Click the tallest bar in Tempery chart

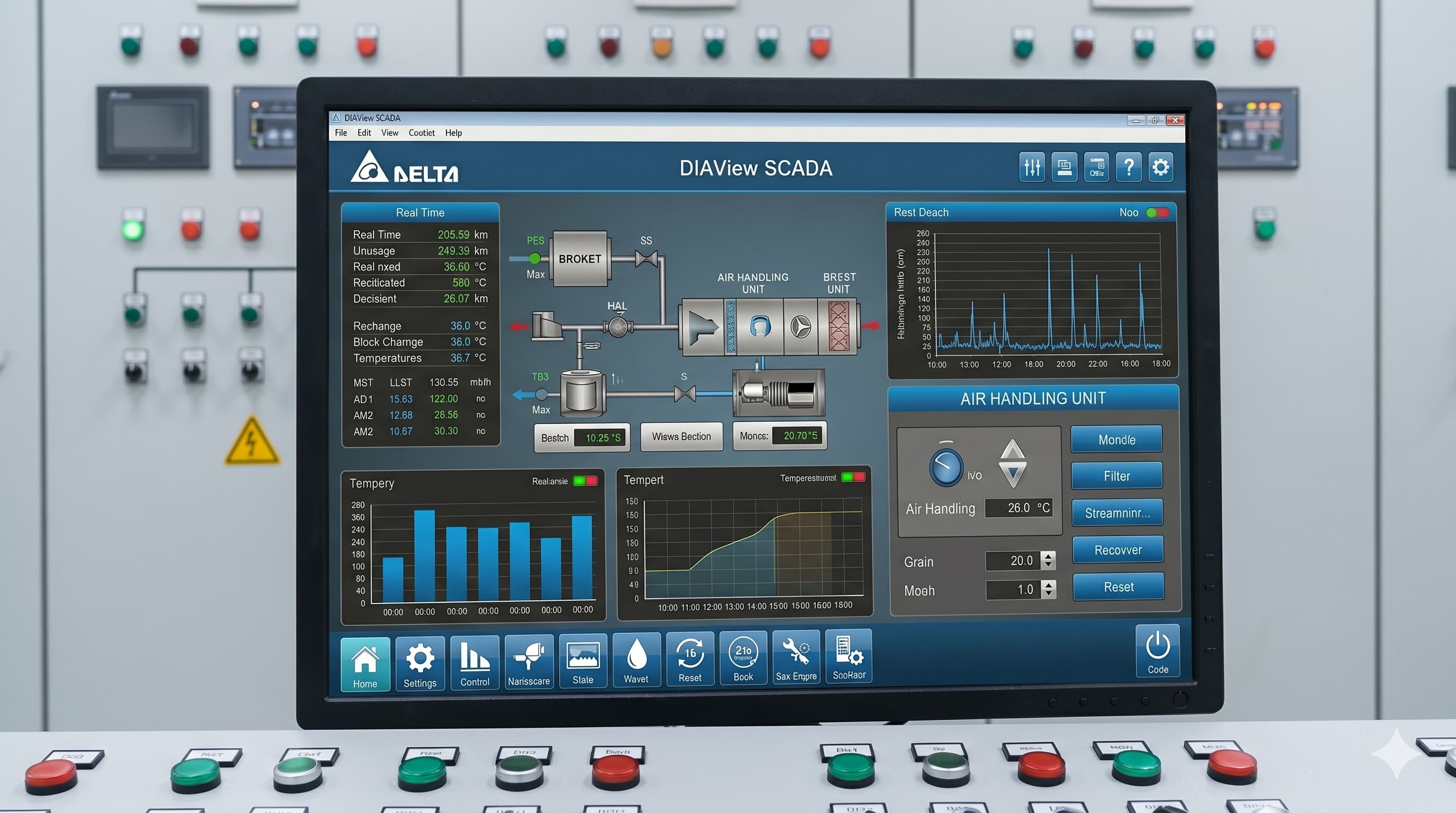point(424,555)
